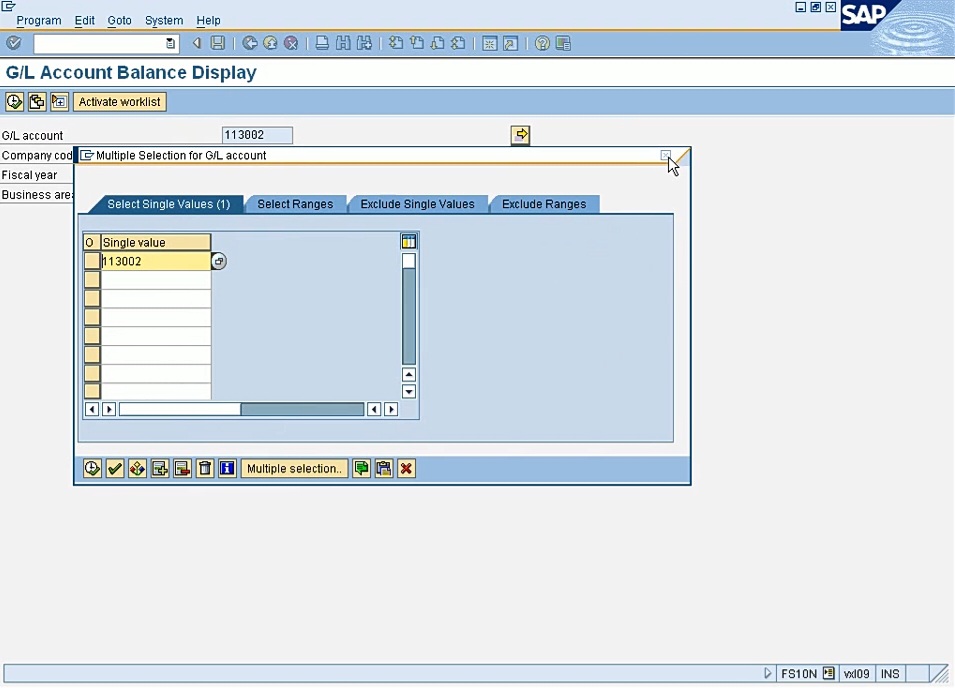Click the SAP window menu icon at top-left
Image resolution: width=955 pixels, height=688 pixels.
[8, 6]
